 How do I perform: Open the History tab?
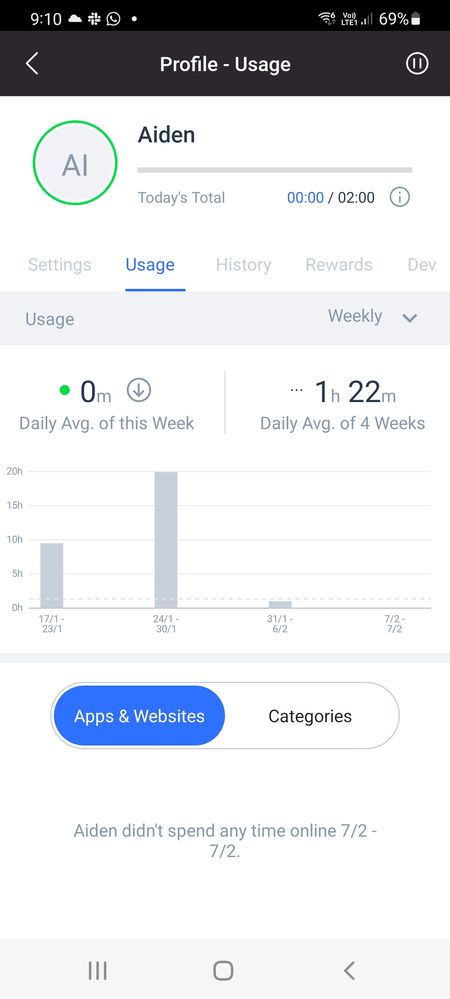[x=243, y=264]
